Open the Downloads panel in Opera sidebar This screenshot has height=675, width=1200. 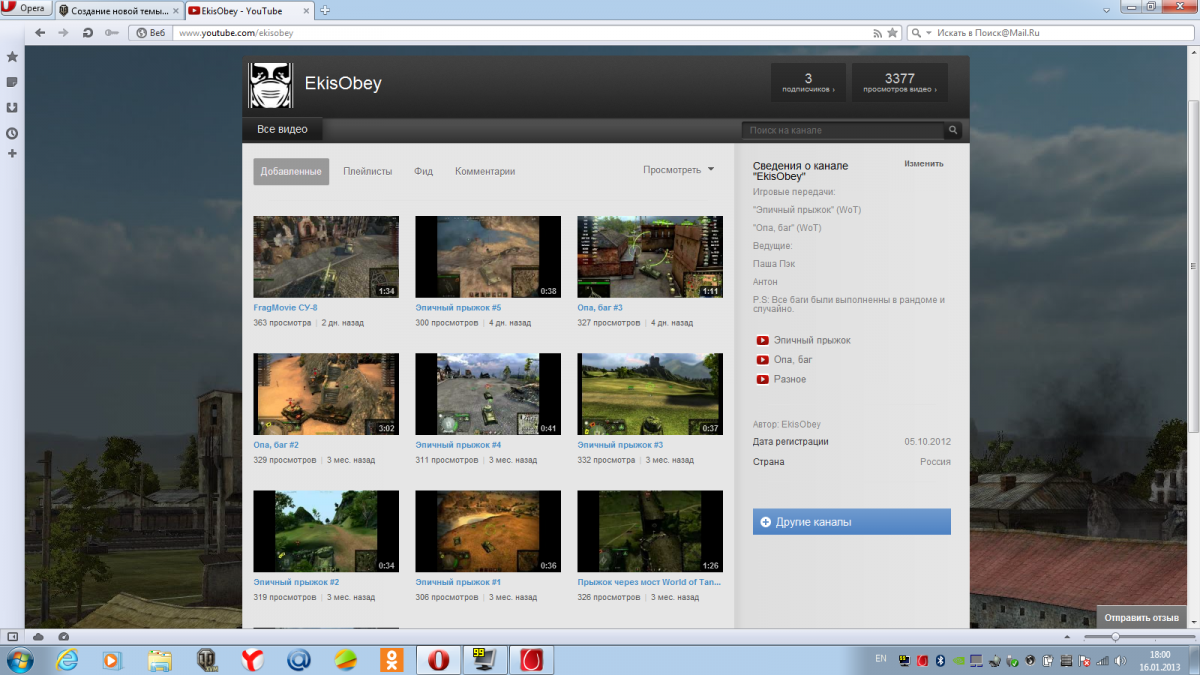pos(13,108)
